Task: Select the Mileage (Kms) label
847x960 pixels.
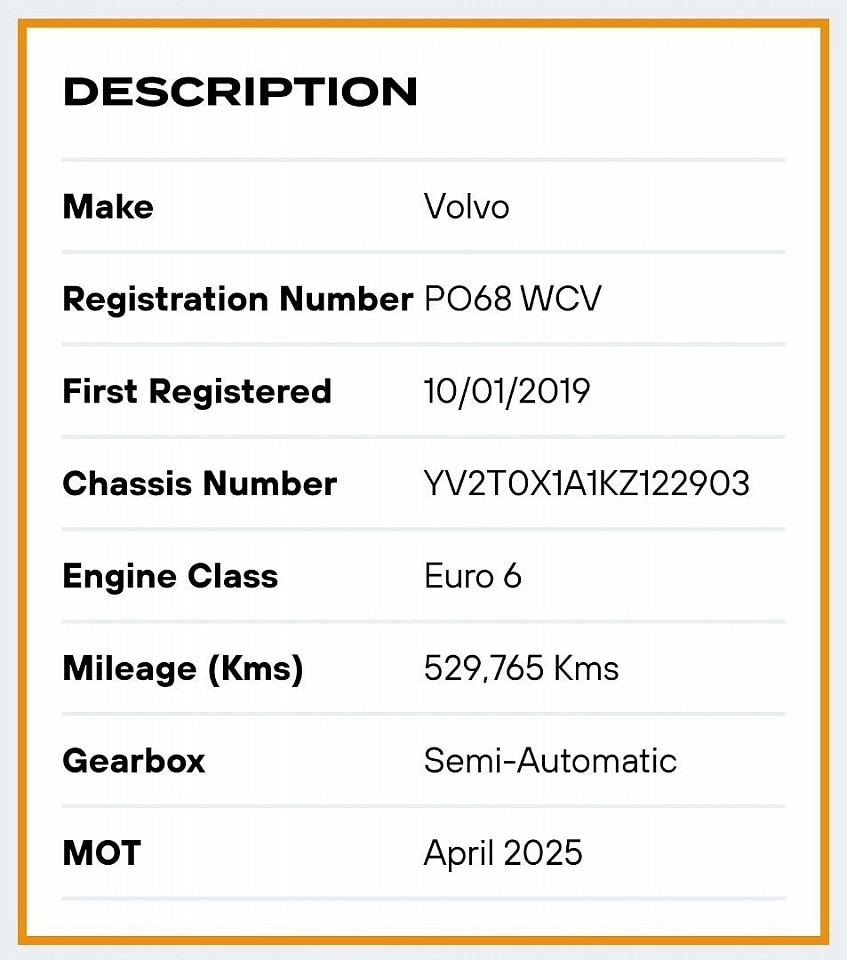Action: coord(183,669)
